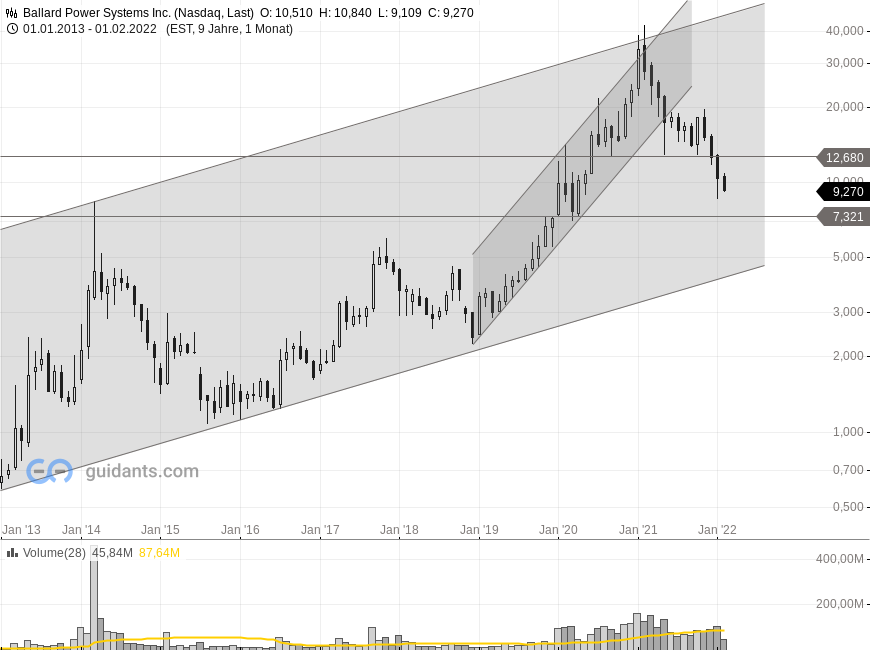The image size is (870, 650).
Task: Click the "Jan '19" time axis label
Action: pos(479,530)
